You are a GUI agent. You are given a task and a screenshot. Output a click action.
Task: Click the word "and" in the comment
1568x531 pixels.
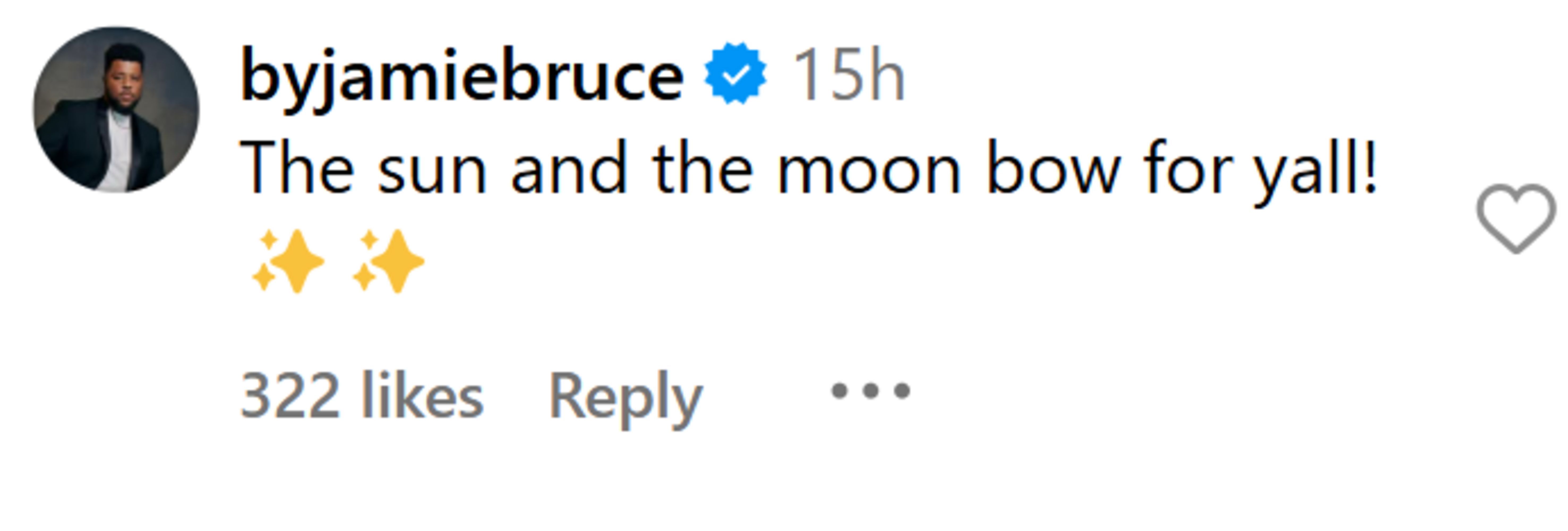pyautogui.click(x=568, y=169)
